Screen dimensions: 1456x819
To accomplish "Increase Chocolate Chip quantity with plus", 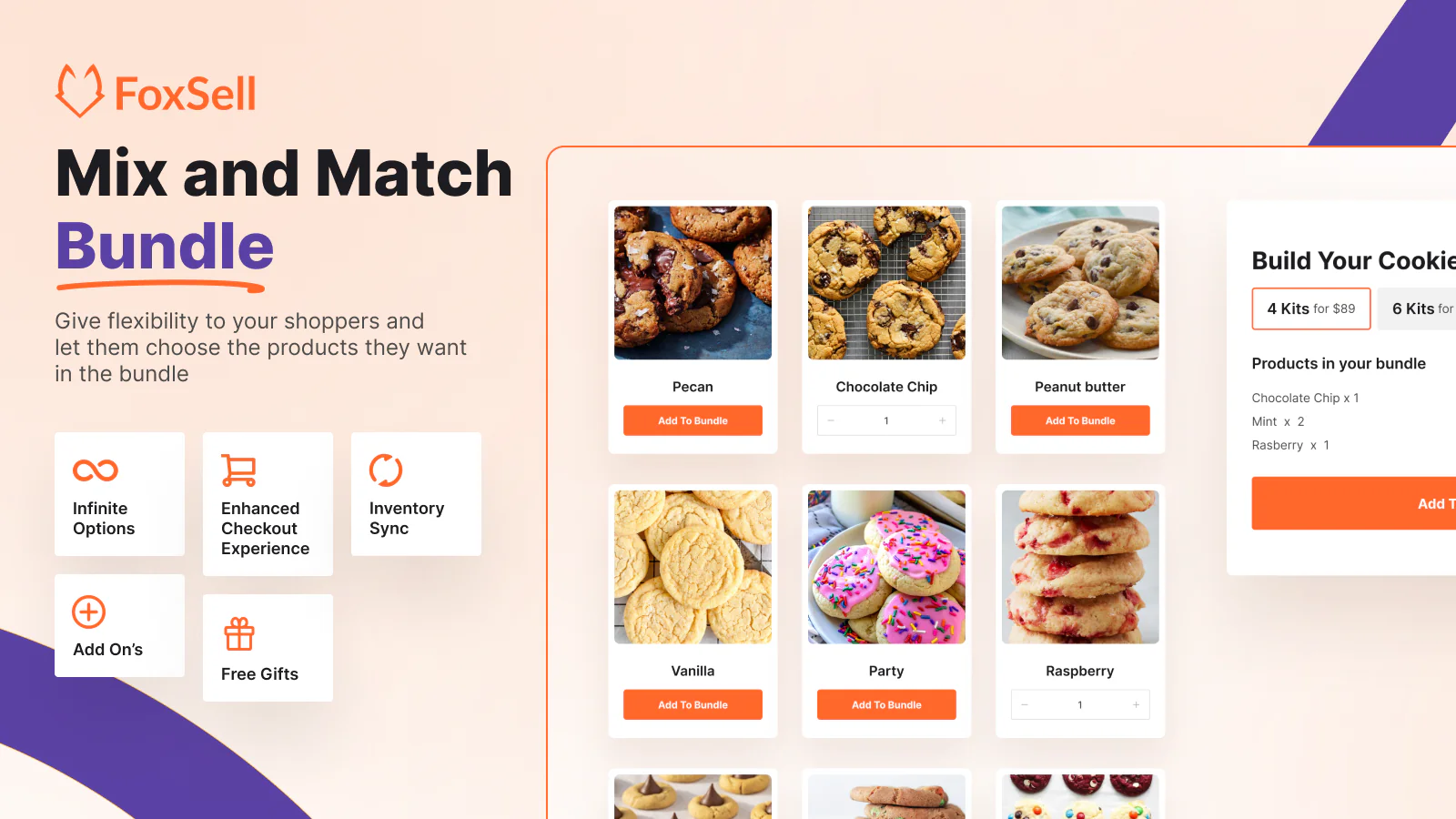I will [943, 420].
